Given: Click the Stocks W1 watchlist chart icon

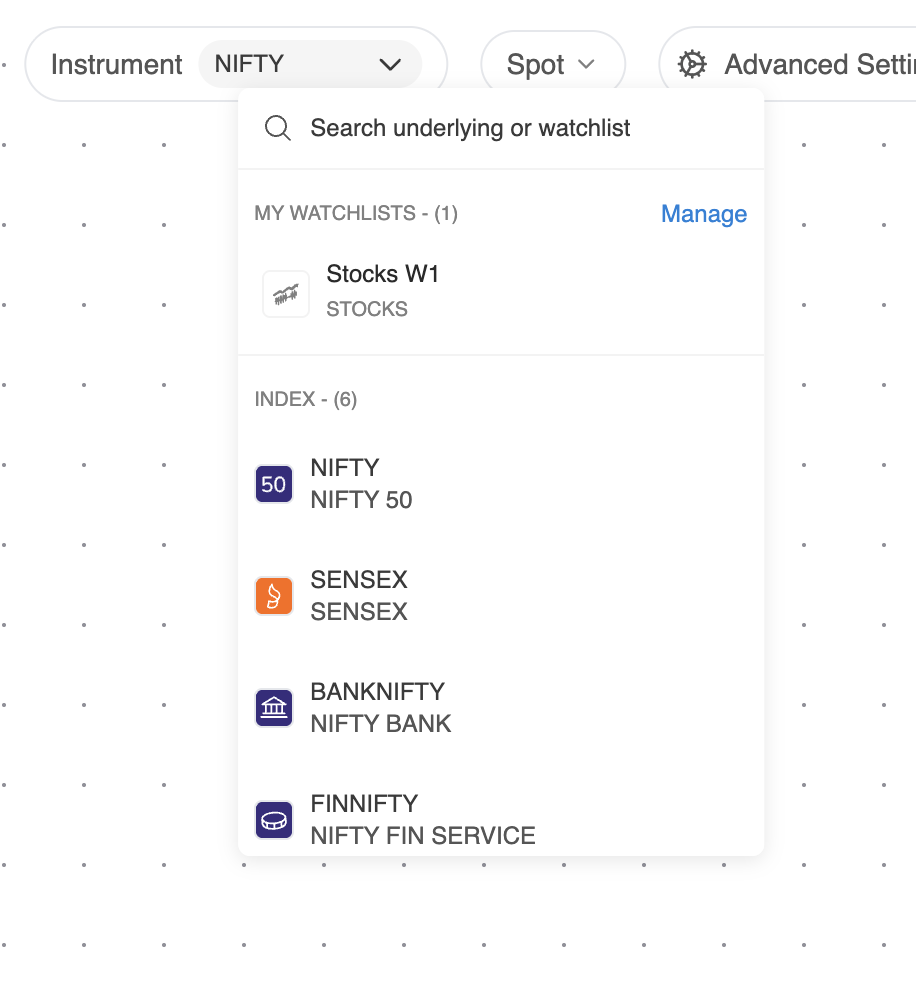Looking at the screenshot, I should click(x=286, y=294).
